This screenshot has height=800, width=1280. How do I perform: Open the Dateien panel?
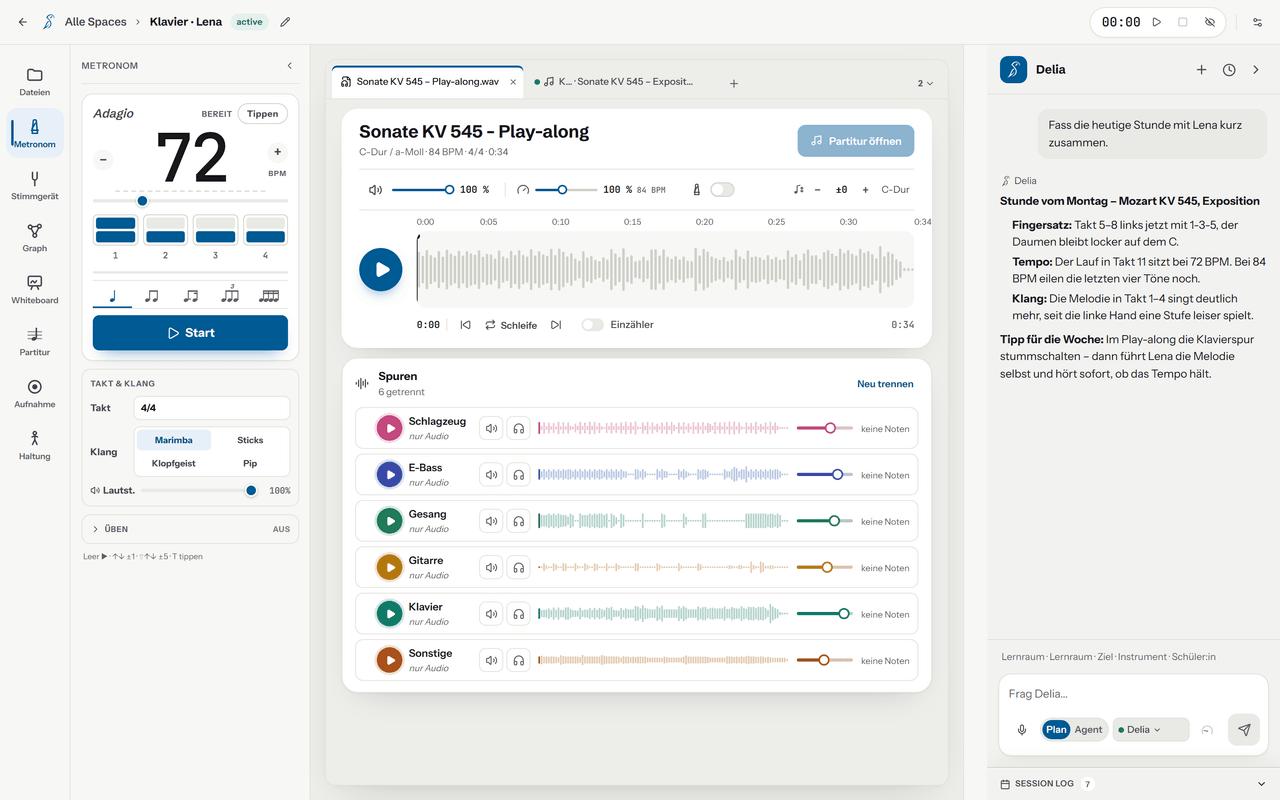coord(35,82)
